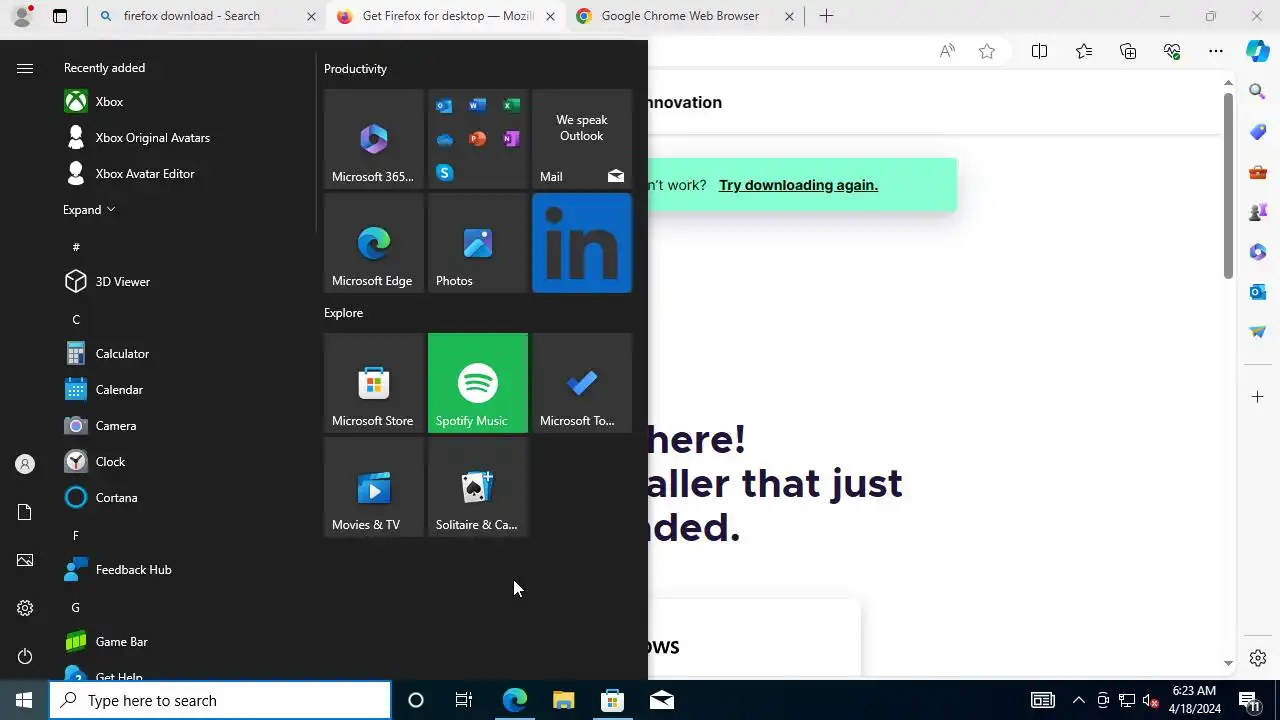Open Settings from Start sidebar
Image resolution: width=1280 pixels, height=720 pixels.
coord(25,608)
